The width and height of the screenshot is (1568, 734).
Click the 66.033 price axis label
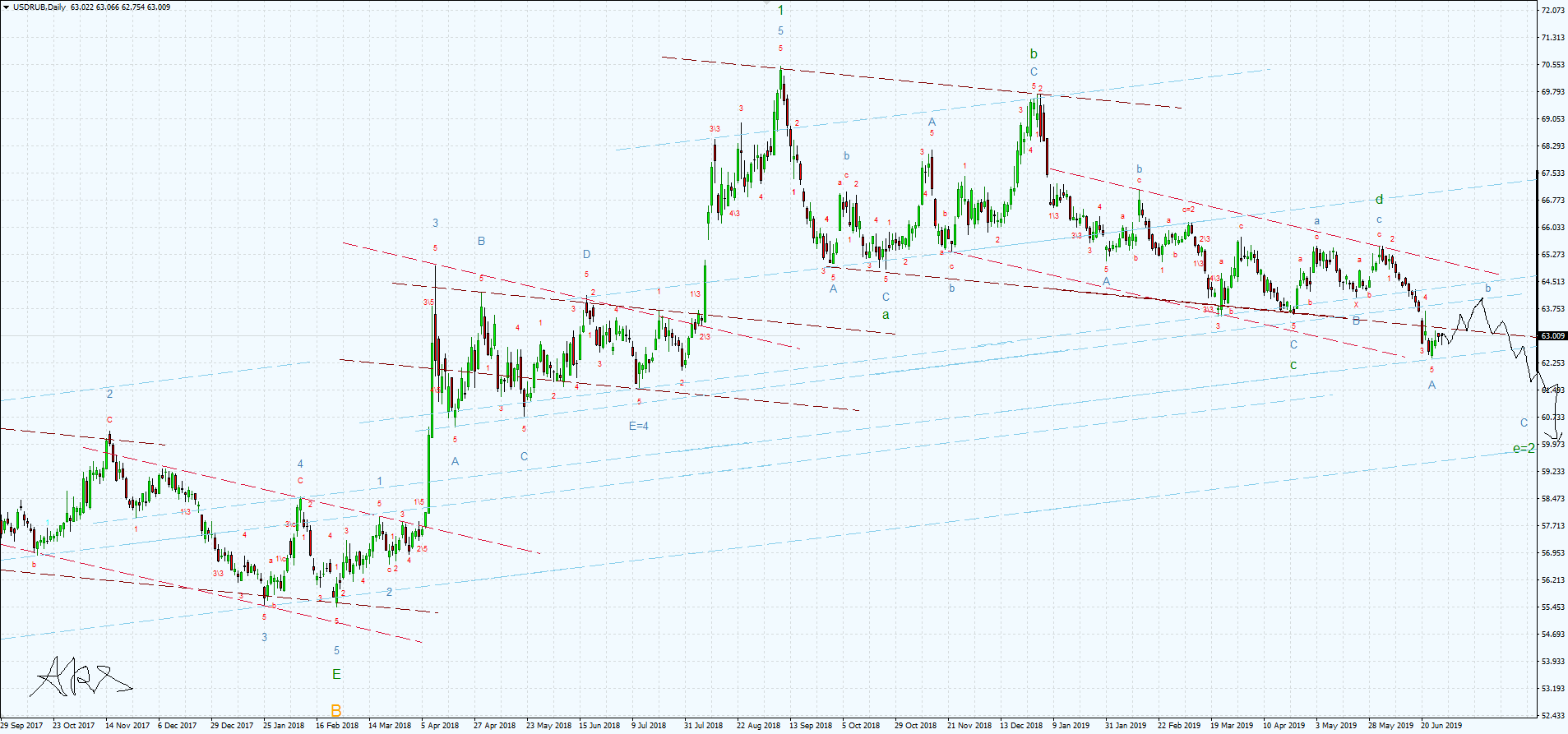point(1552,228)
